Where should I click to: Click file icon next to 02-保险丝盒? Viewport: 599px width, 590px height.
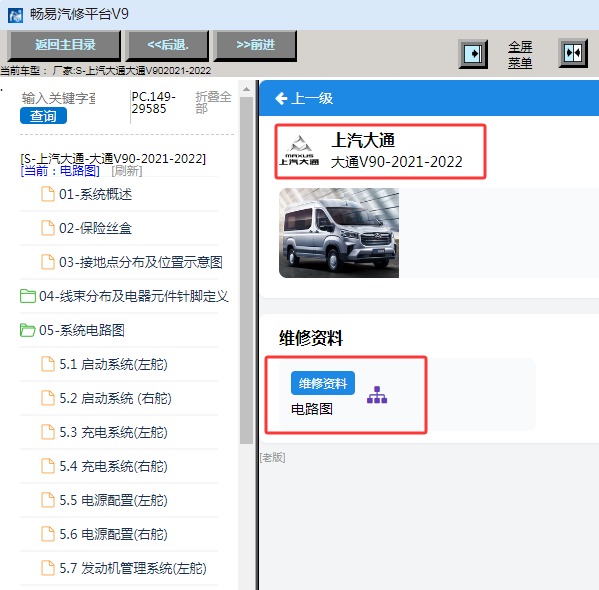coord(48,228)
